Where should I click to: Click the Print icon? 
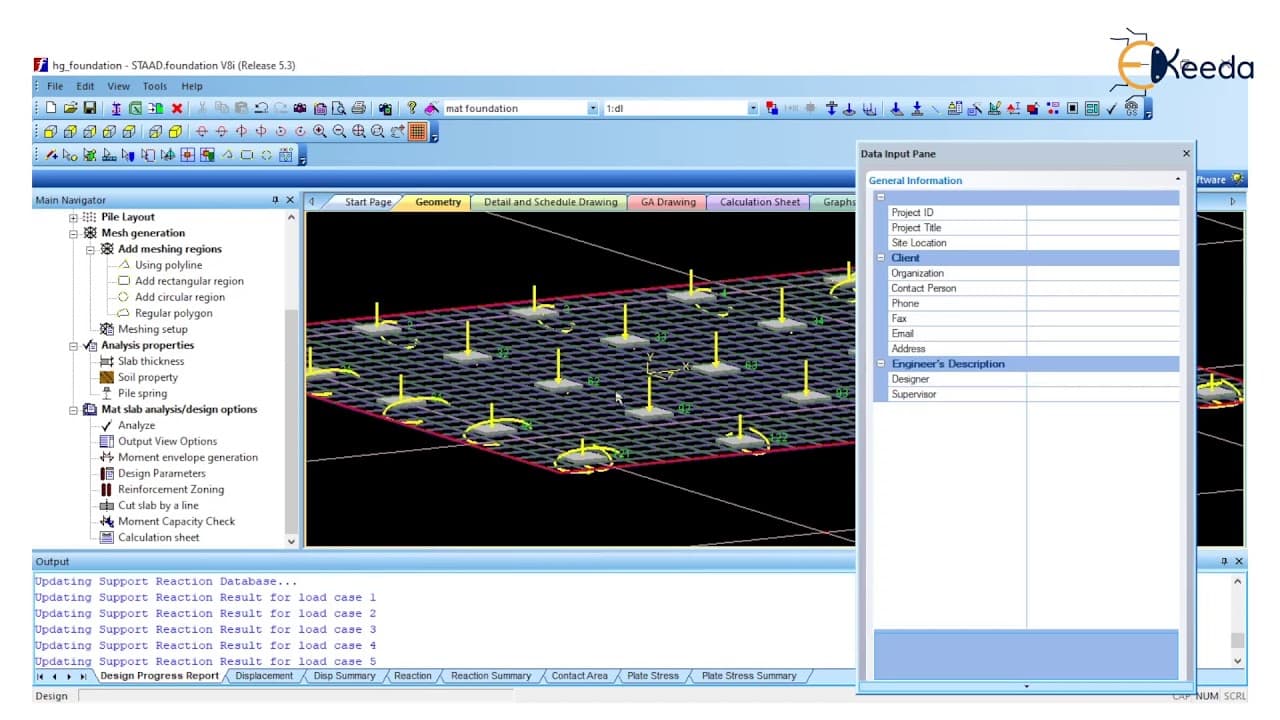(x=359, y=108)
